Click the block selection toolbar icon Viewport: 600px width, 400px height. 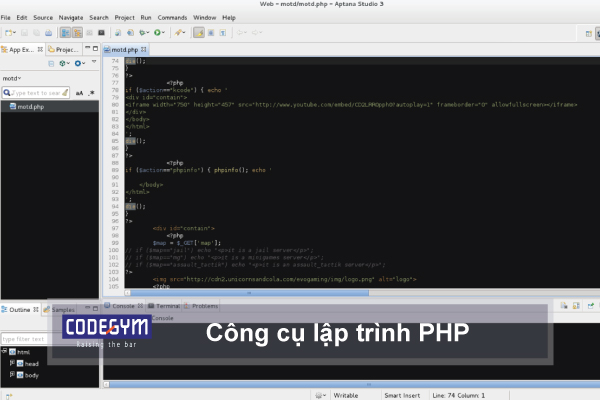211,33
